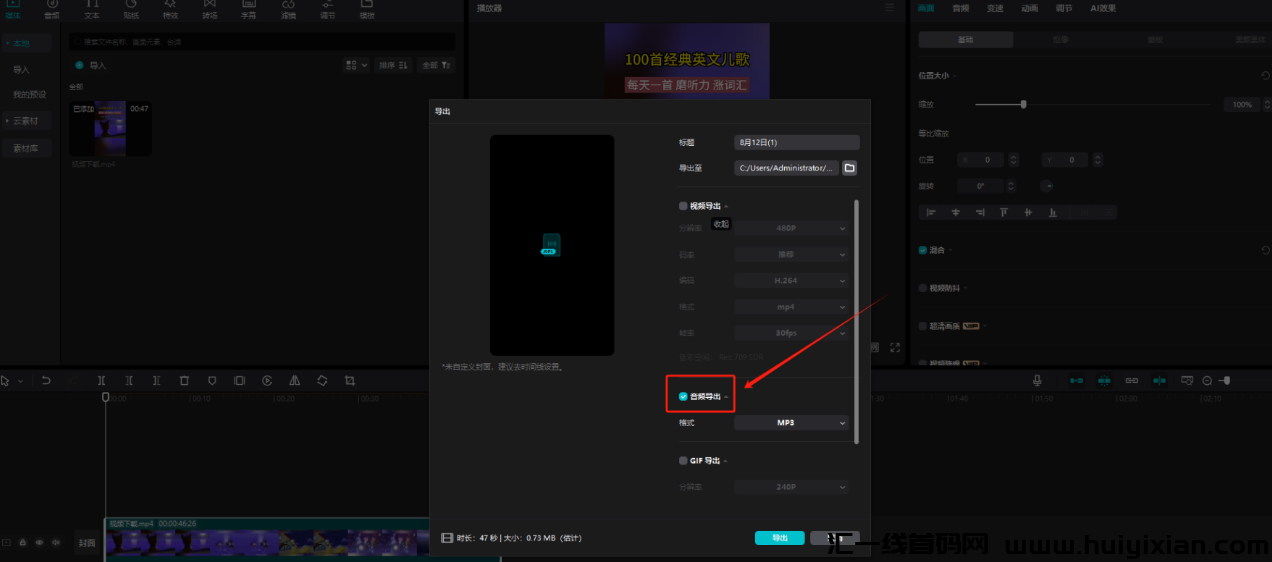Open the 字幕 captions panel icon

[x=249, y=9]
